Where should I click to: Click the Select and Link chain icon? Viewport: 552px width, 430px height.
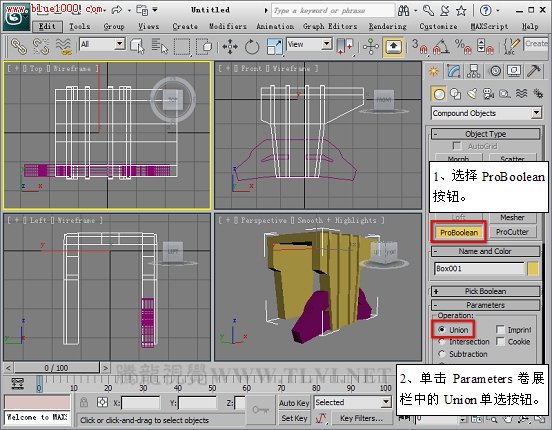point(19,46)
